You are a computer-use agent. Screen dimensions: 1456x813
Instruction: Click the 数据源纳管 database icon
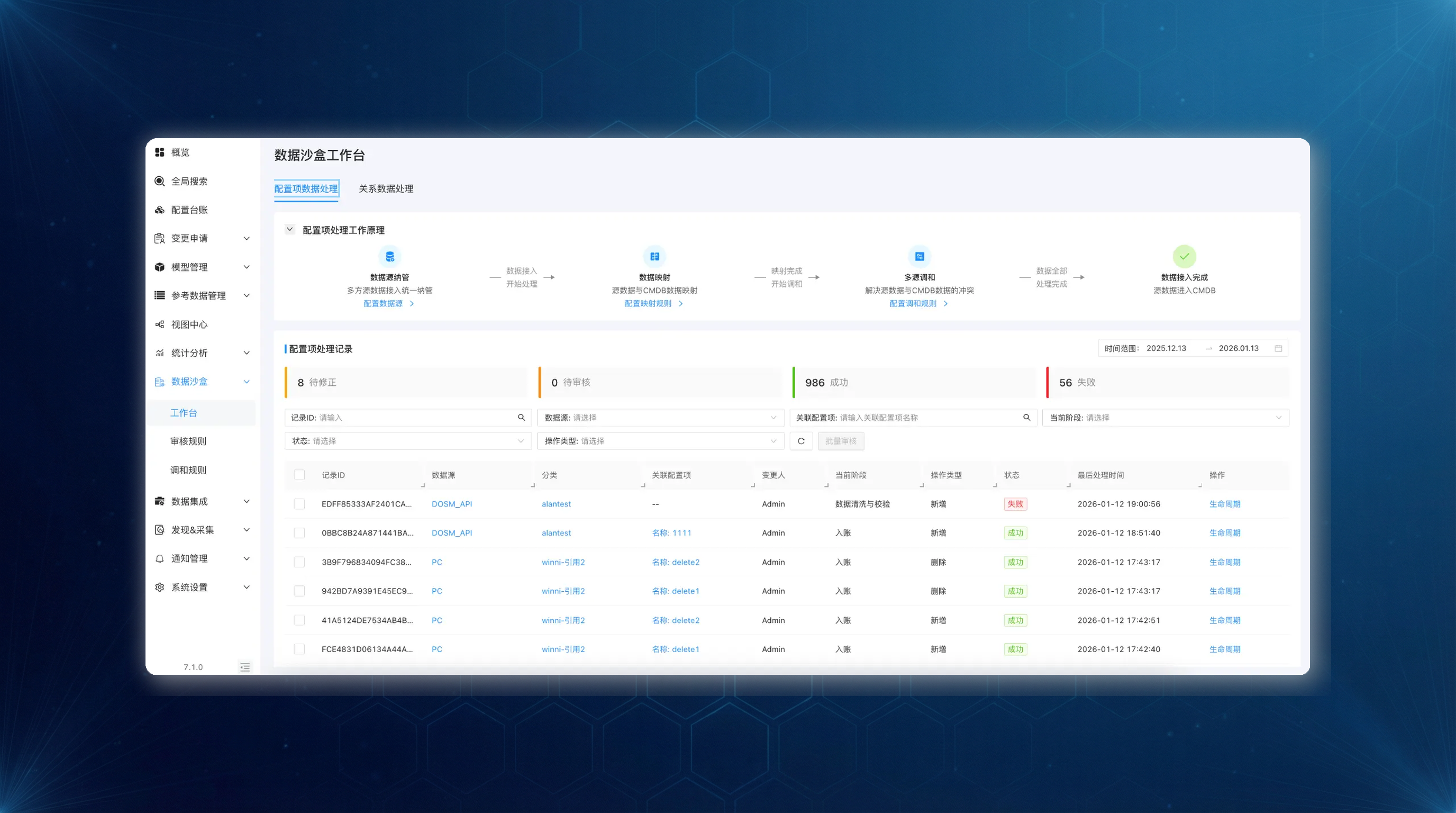389,257
